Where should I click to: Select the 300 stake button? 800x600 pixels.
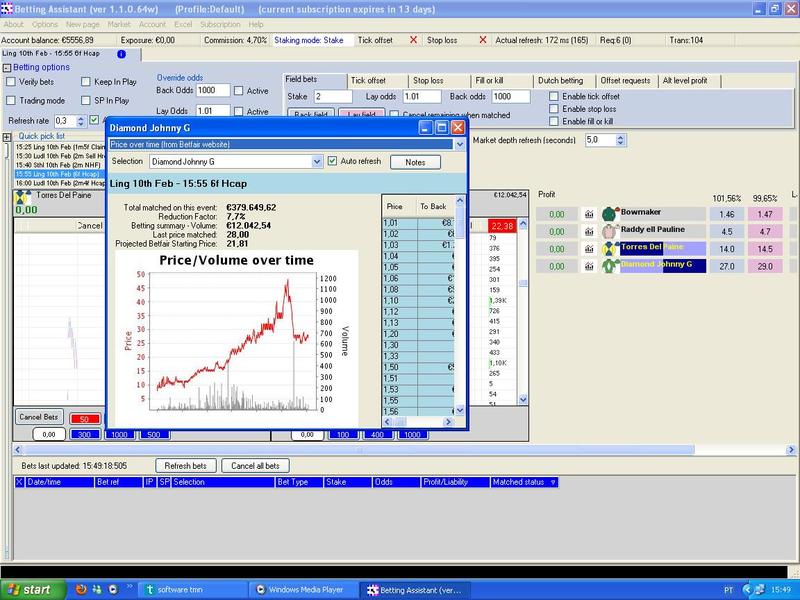(85, 435)
